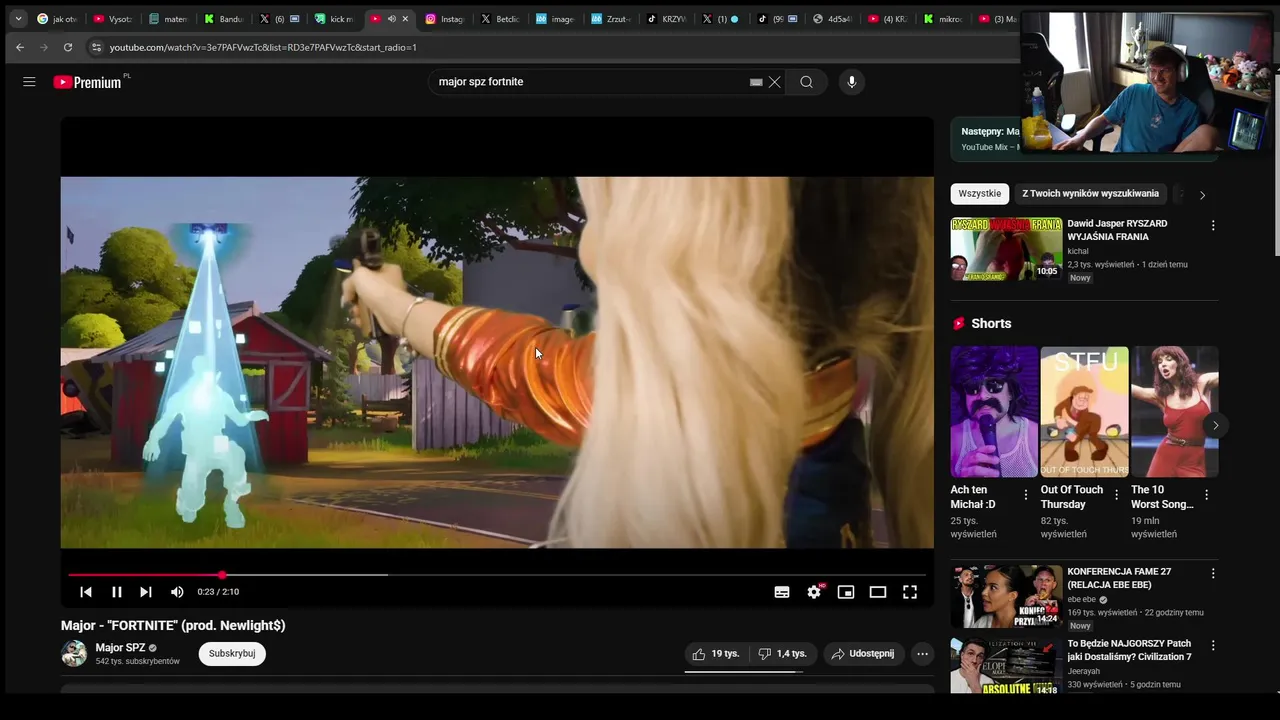Open the Civilization 7 video by Jeerayah
This screenshot has width=1280, height=720.
coord(1006,666)
